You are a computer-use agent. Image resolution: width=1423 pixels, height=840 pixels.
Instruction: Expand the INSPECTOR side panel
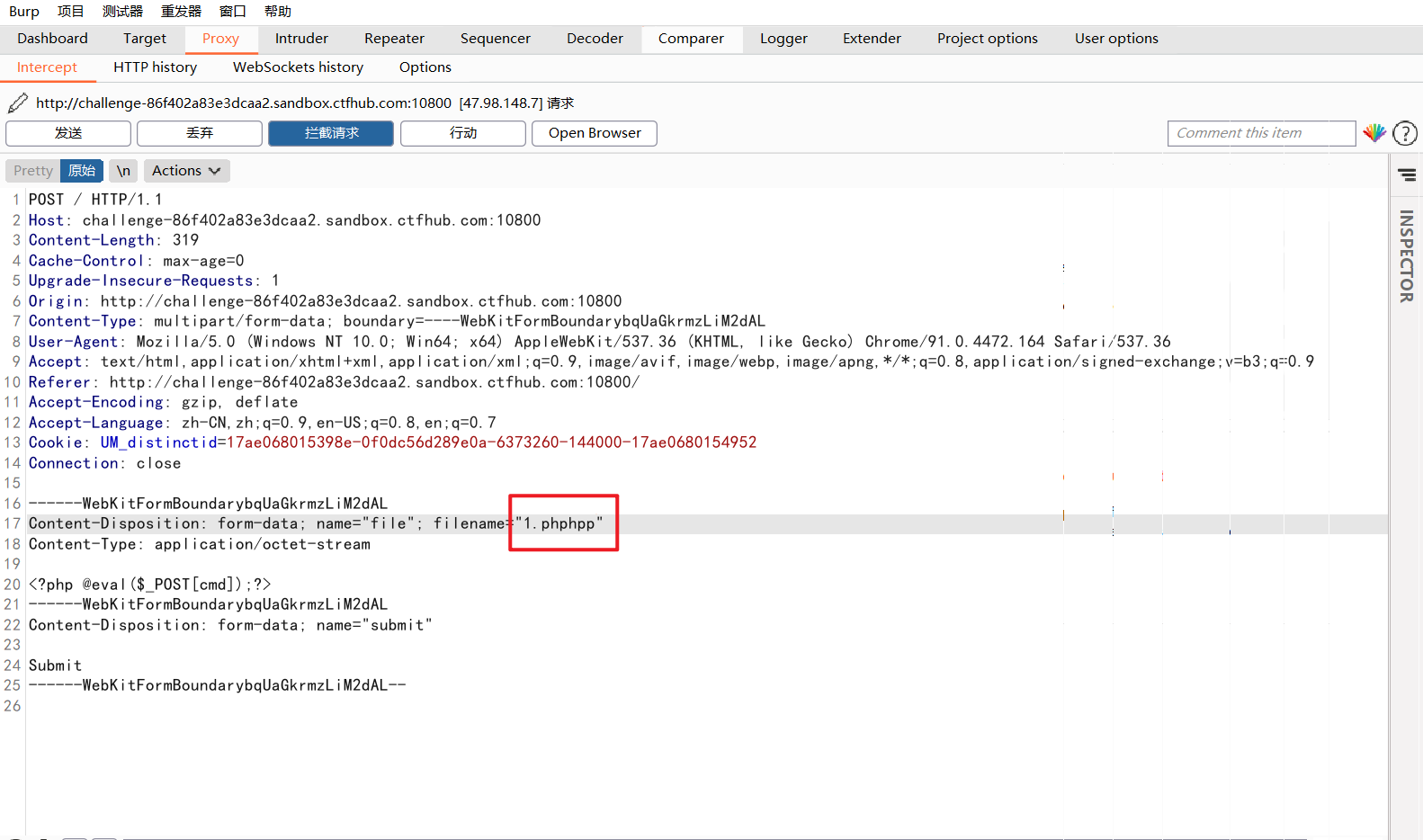1407,256
